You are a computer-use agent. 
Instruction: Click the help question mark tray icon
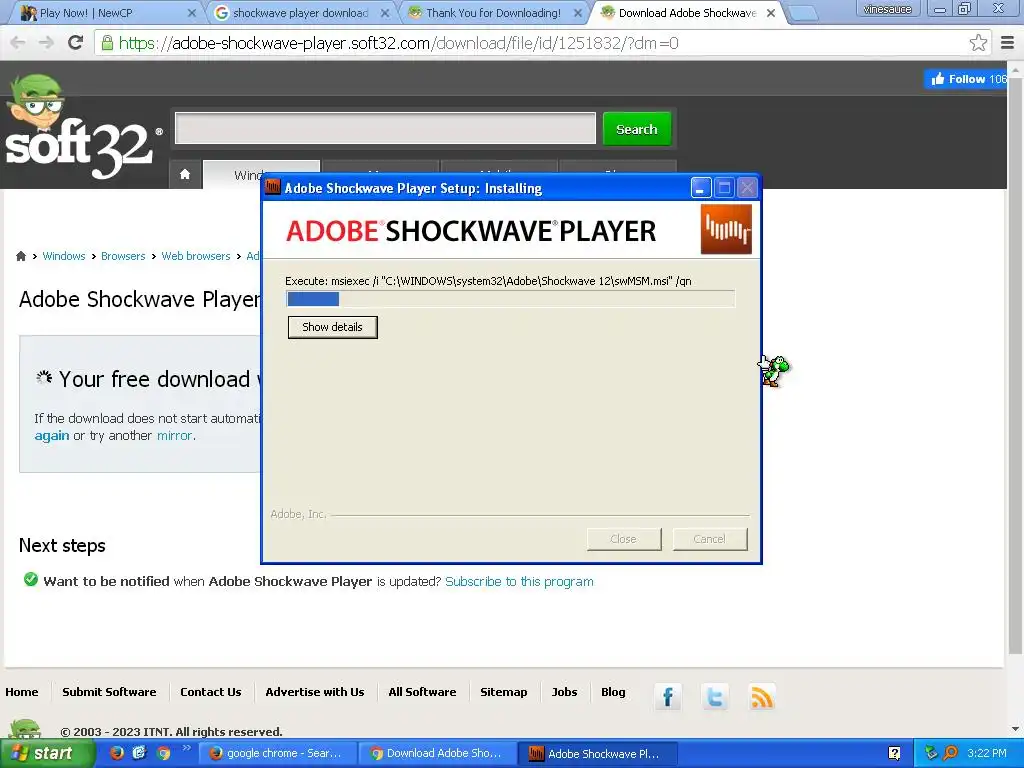894,753
